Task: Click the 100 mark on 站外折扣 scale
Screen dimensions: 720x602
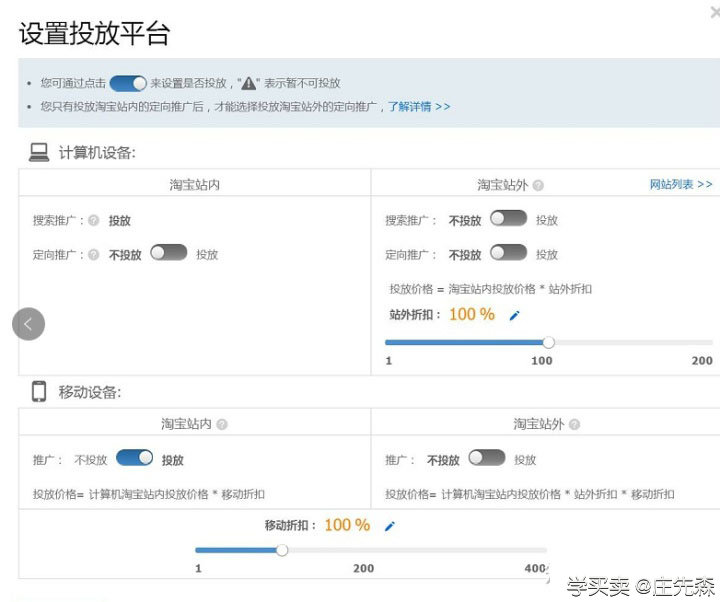Action: [542, 361]
